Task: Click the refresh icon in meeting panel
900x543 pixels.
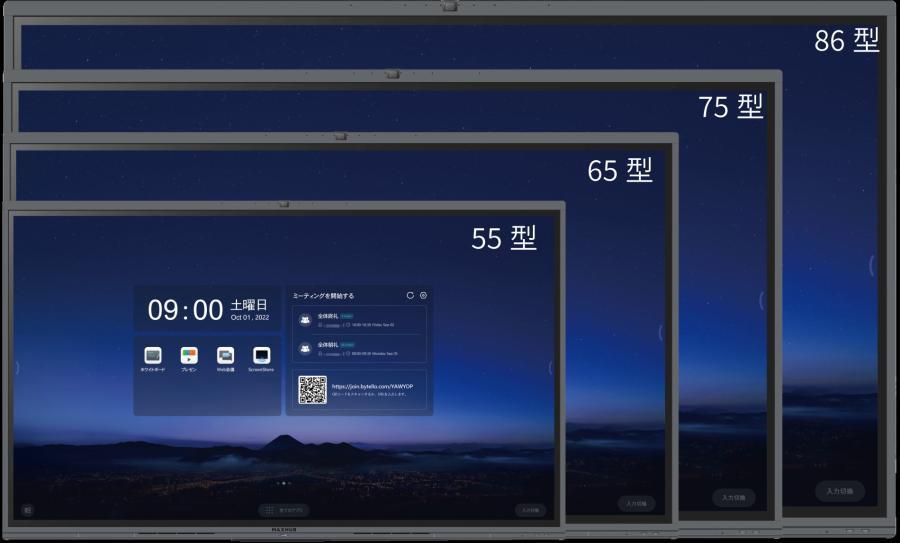Action: pyautogui.click(x=410, y=295)
